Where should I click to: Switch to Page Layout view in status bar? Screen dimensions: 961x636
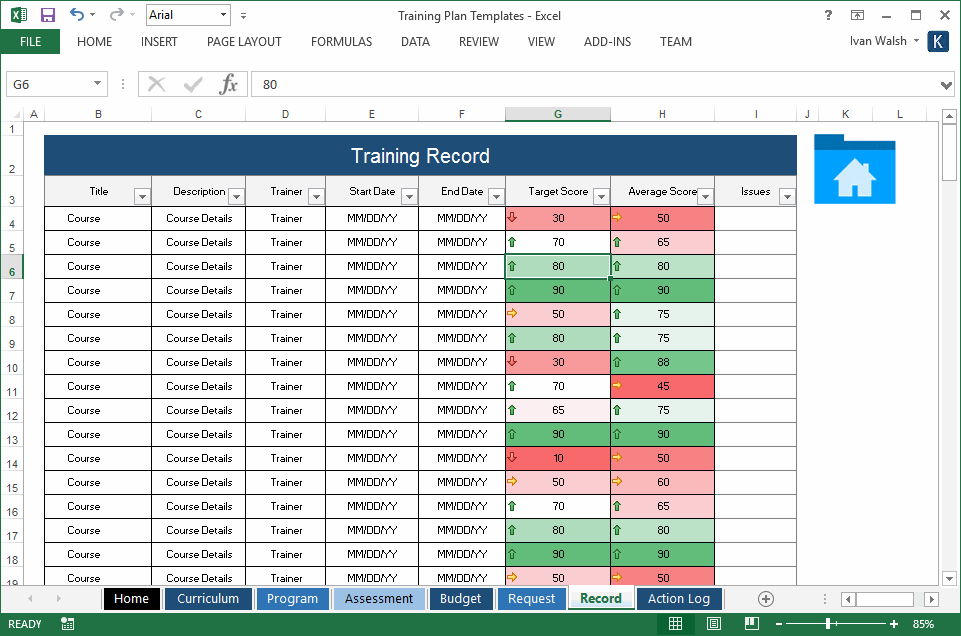click(x=712, y=623)
